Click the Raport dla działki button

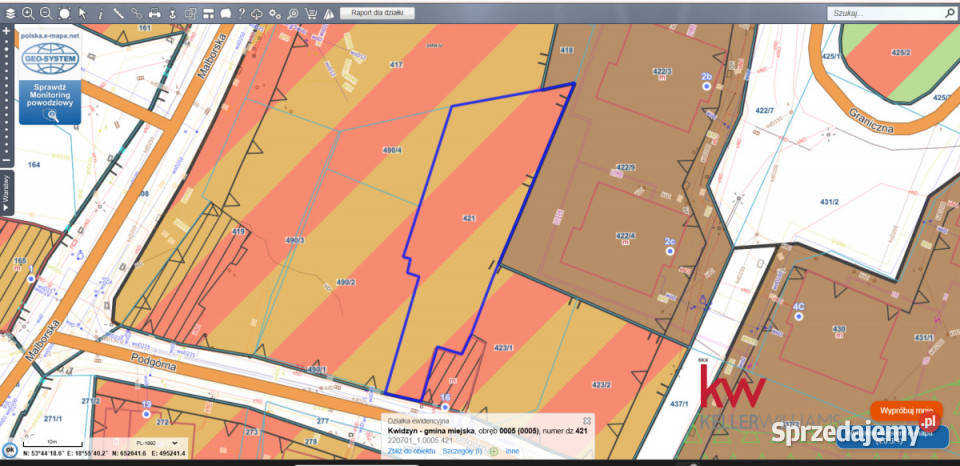(x=376, y=13)
